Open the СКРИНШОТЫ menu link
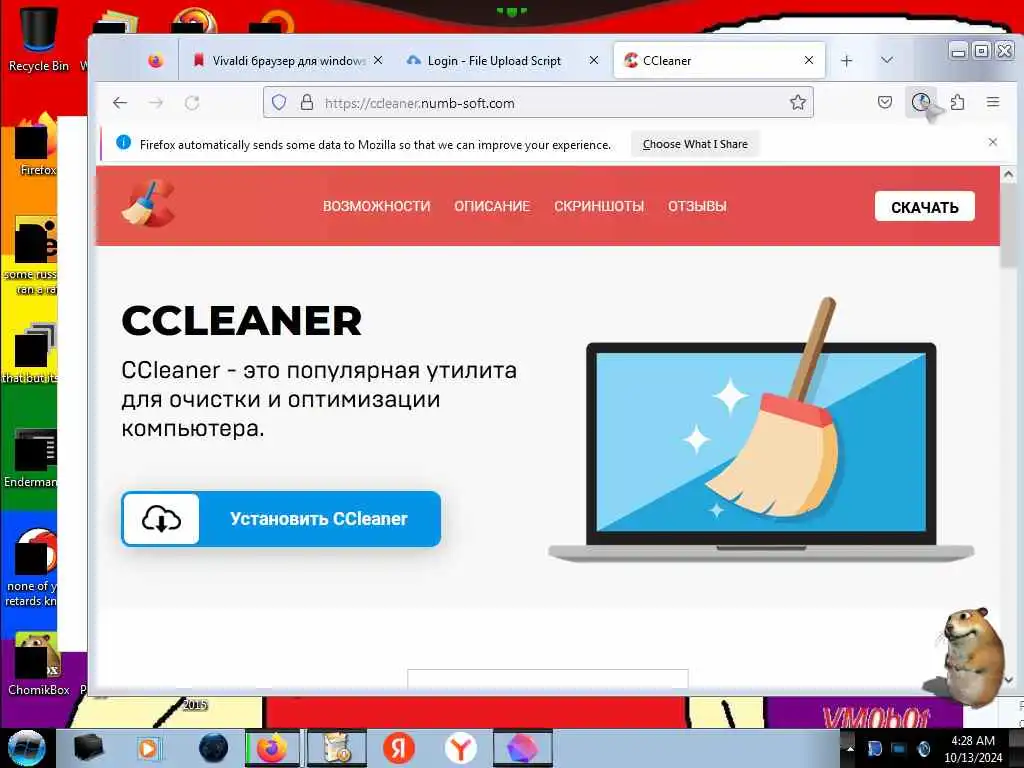This screenshot has height=768, width=1024. point(599,206)
